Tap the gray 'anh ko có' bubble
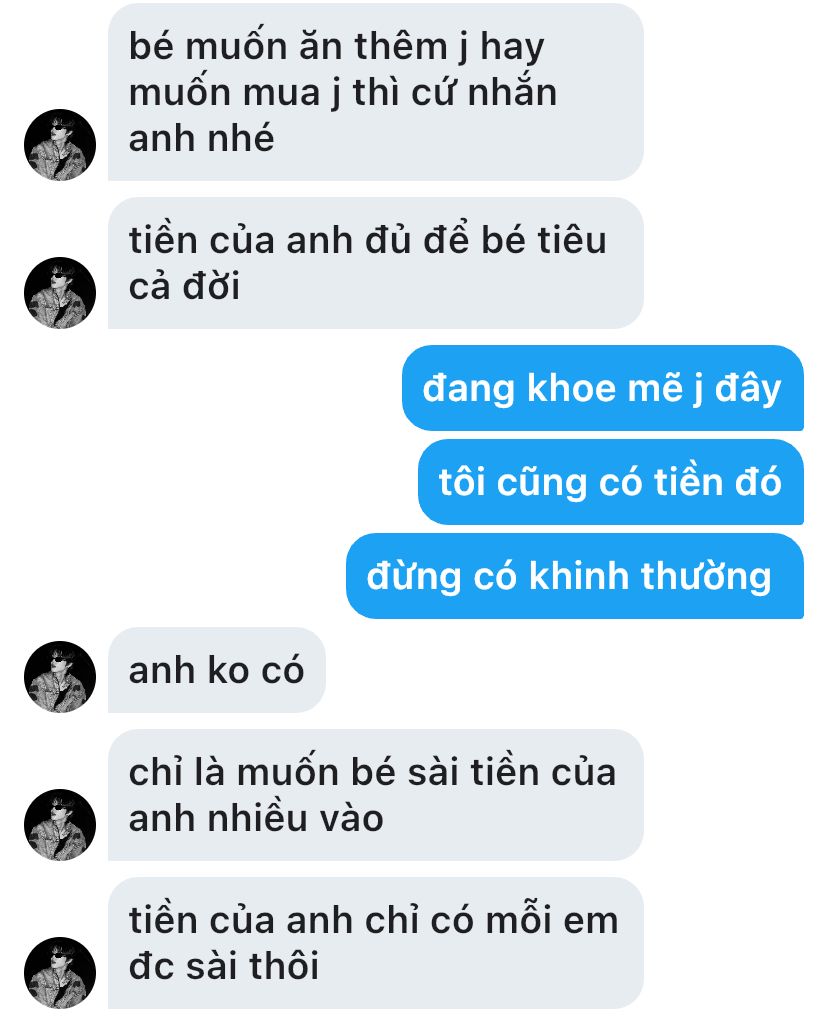The image size is (828, 1019). click(216, 670)
